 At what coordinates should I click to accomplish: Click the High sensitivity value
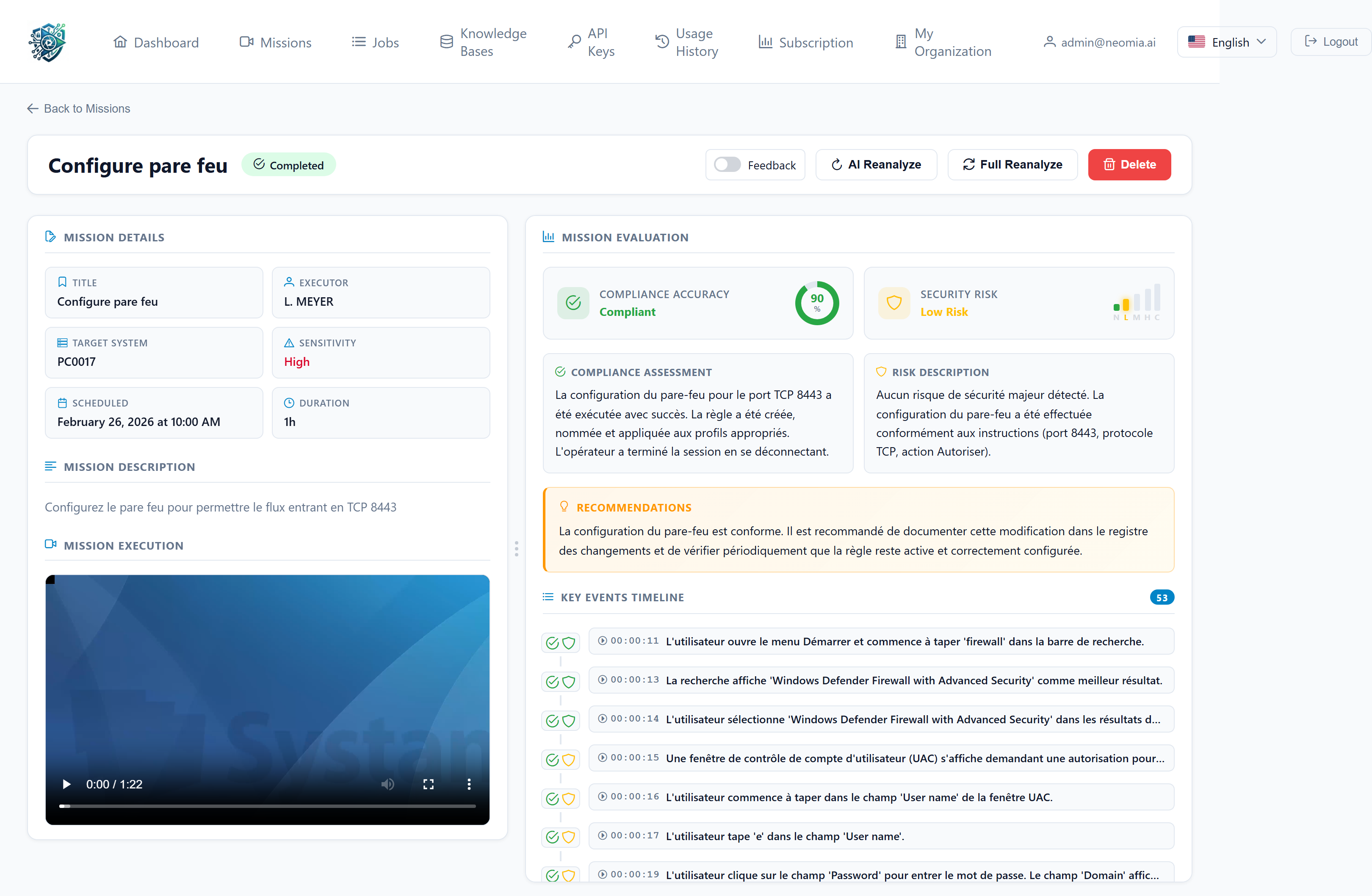tap(297, 362)
